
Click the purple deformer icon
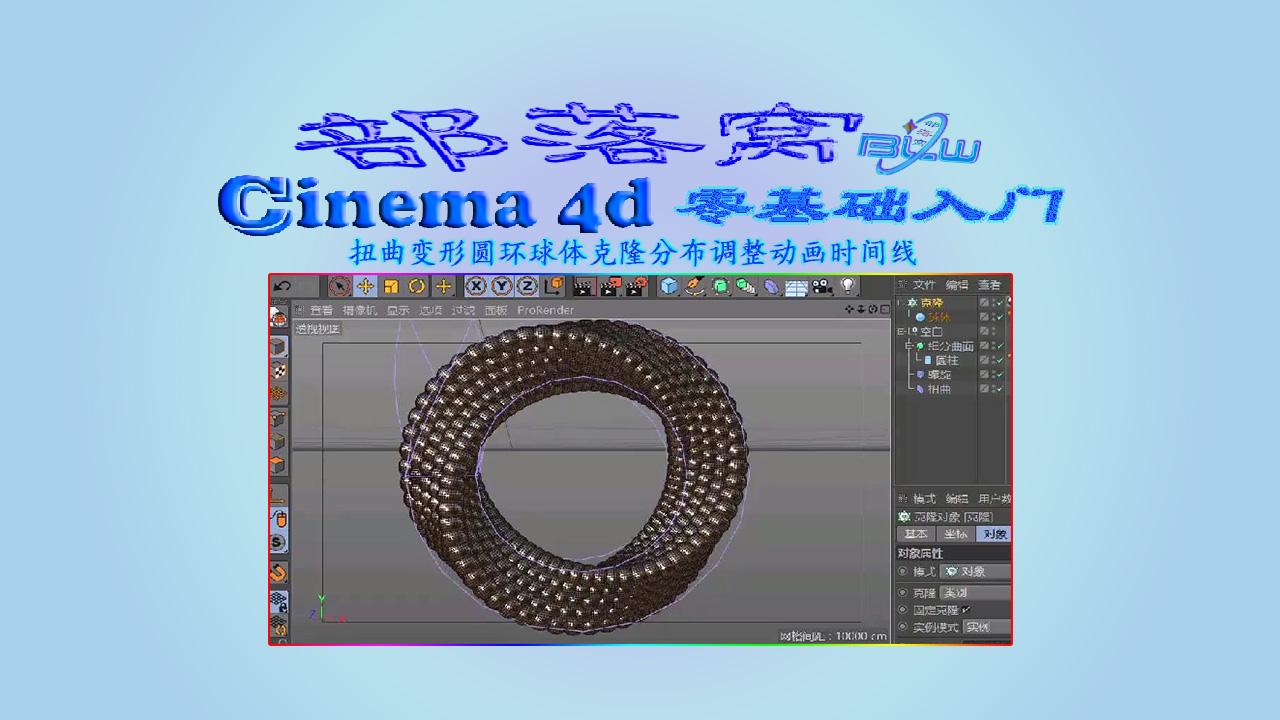pos(771,287)
